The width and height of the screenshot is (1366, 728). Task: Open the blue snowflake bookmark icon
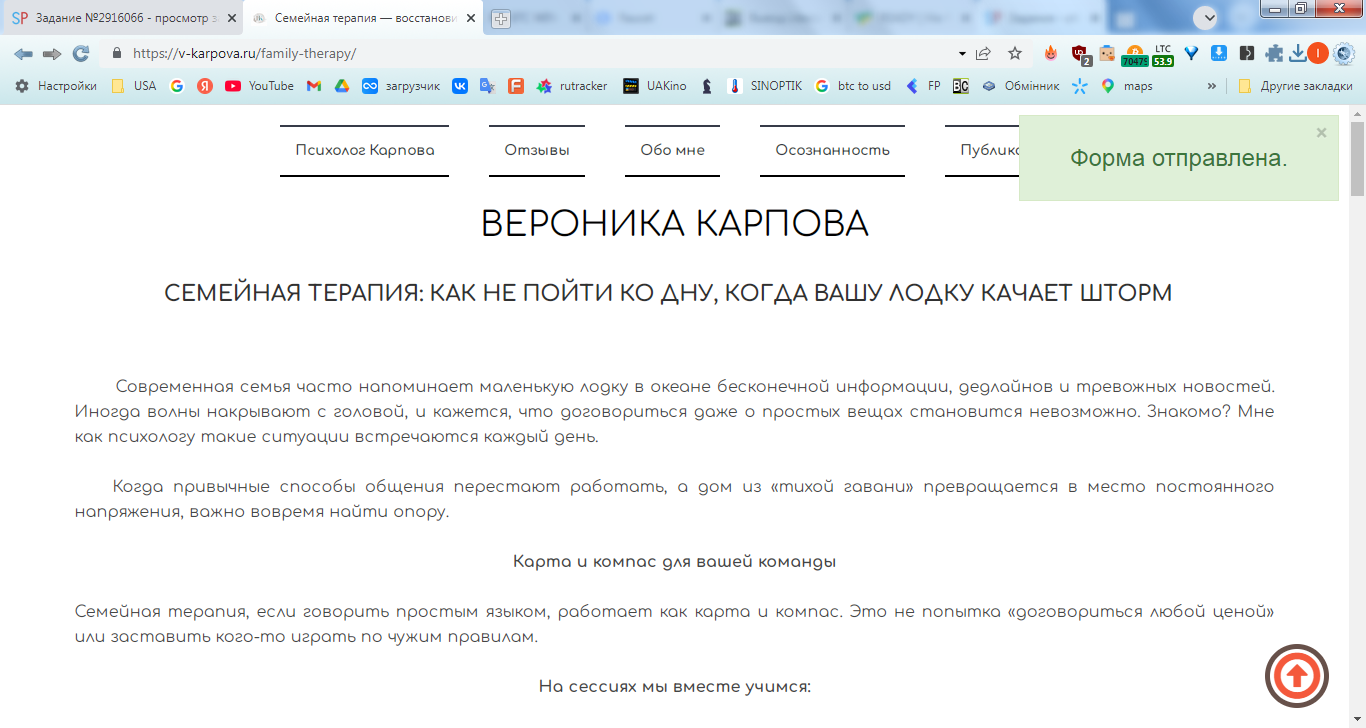pos(1079,86)
